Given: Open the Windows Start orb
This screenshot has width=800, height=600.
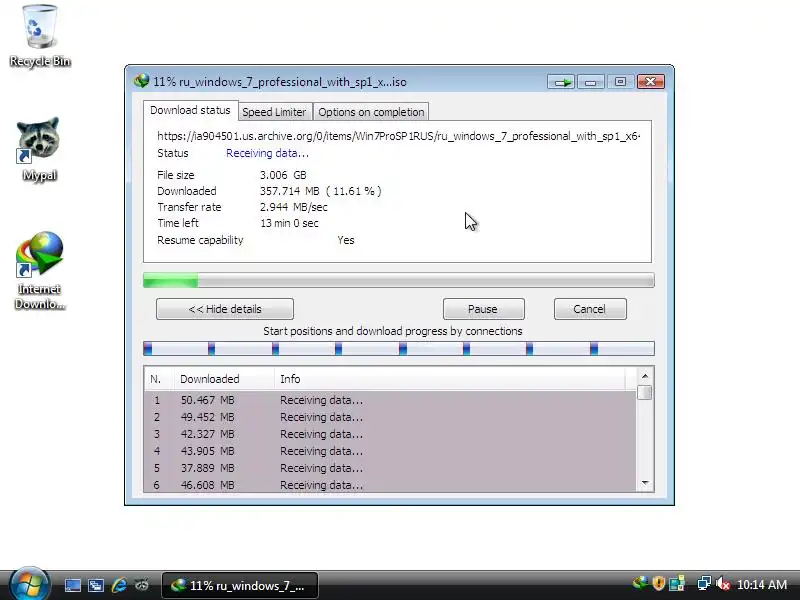Looking at the screenshot, I should [29, 584].
